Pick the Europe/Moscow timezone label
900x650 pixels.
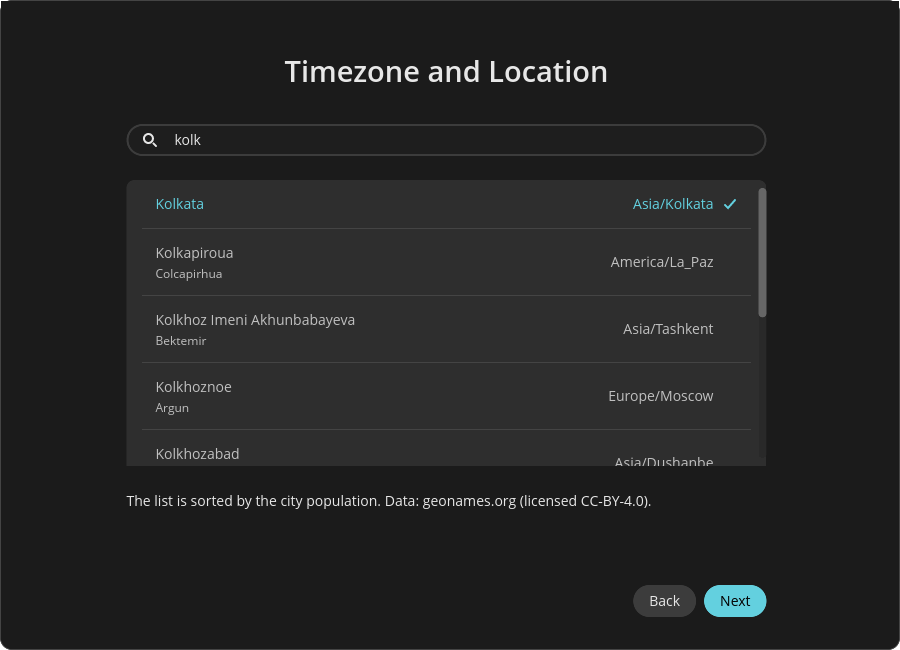click(x=661, y=396)
